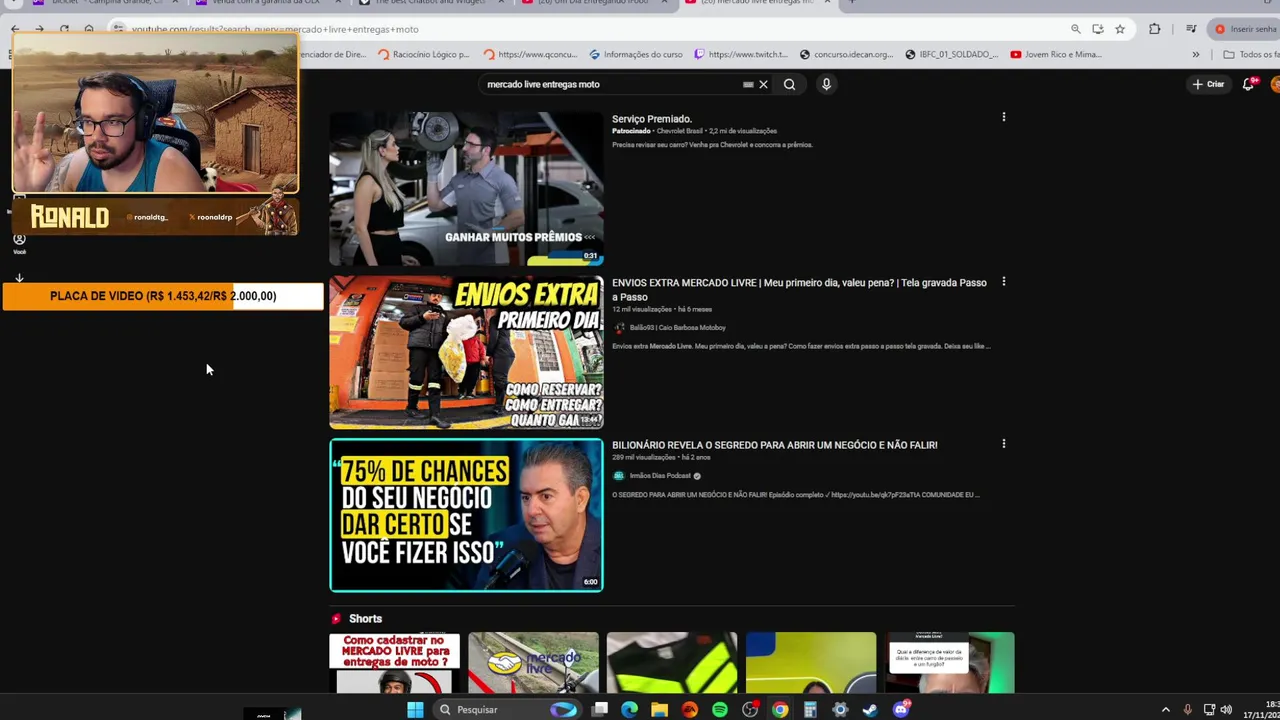
Task: Open the media controls icon in the Chrome toolbar
Action: (1191, 29)
